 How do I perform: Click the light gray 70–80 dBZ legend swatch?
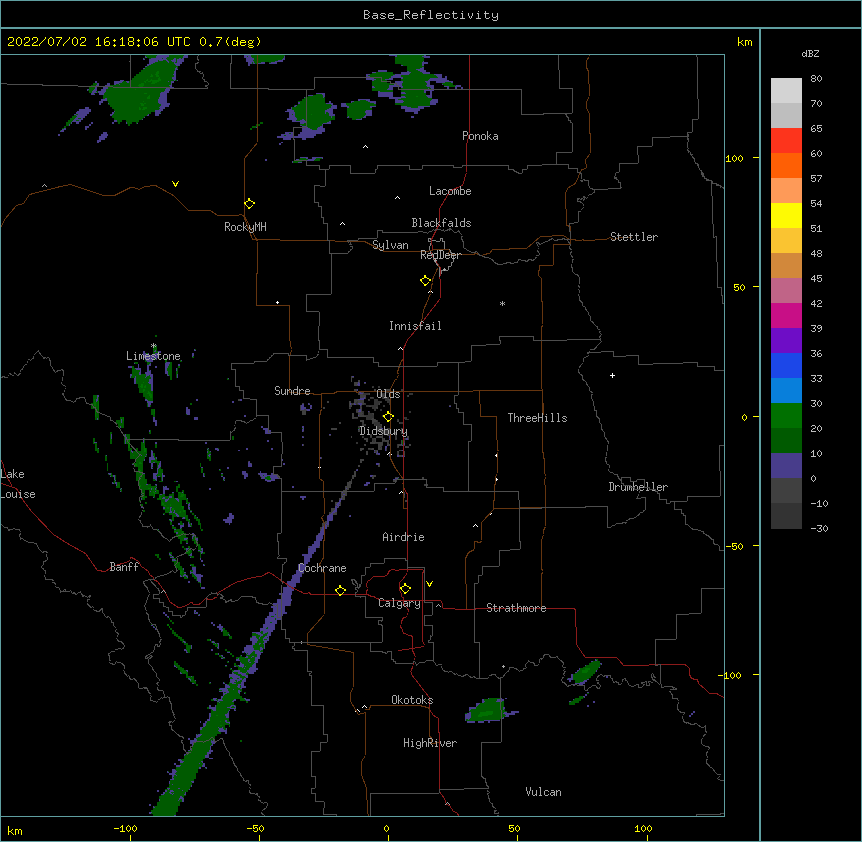(x=786, y=91)
